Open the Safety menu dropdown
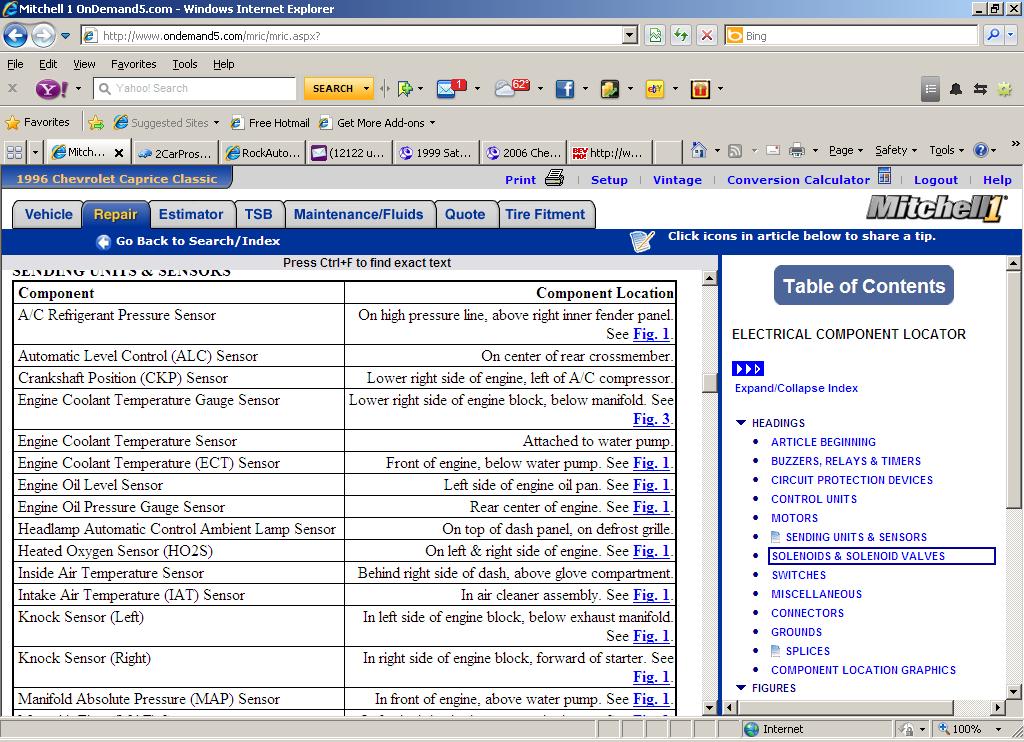This screenshot has width=1024, height=742. point(896,151)
